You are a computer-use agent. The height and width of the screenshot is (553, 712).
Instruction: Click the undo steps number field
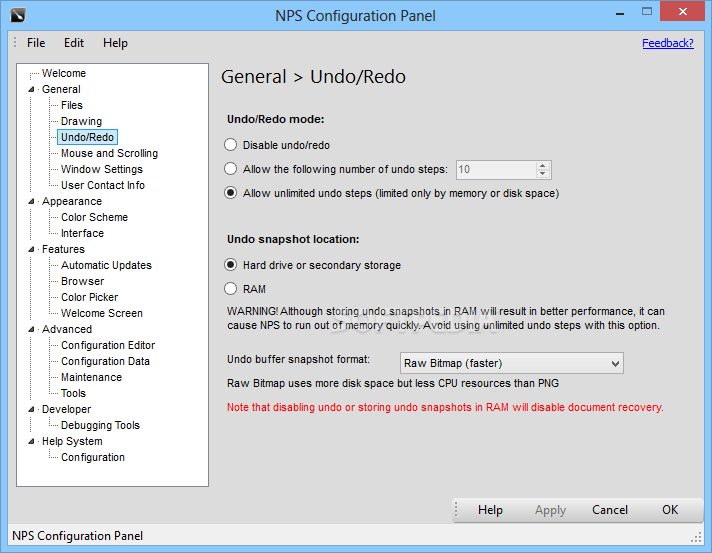click(x=496, y=170)
